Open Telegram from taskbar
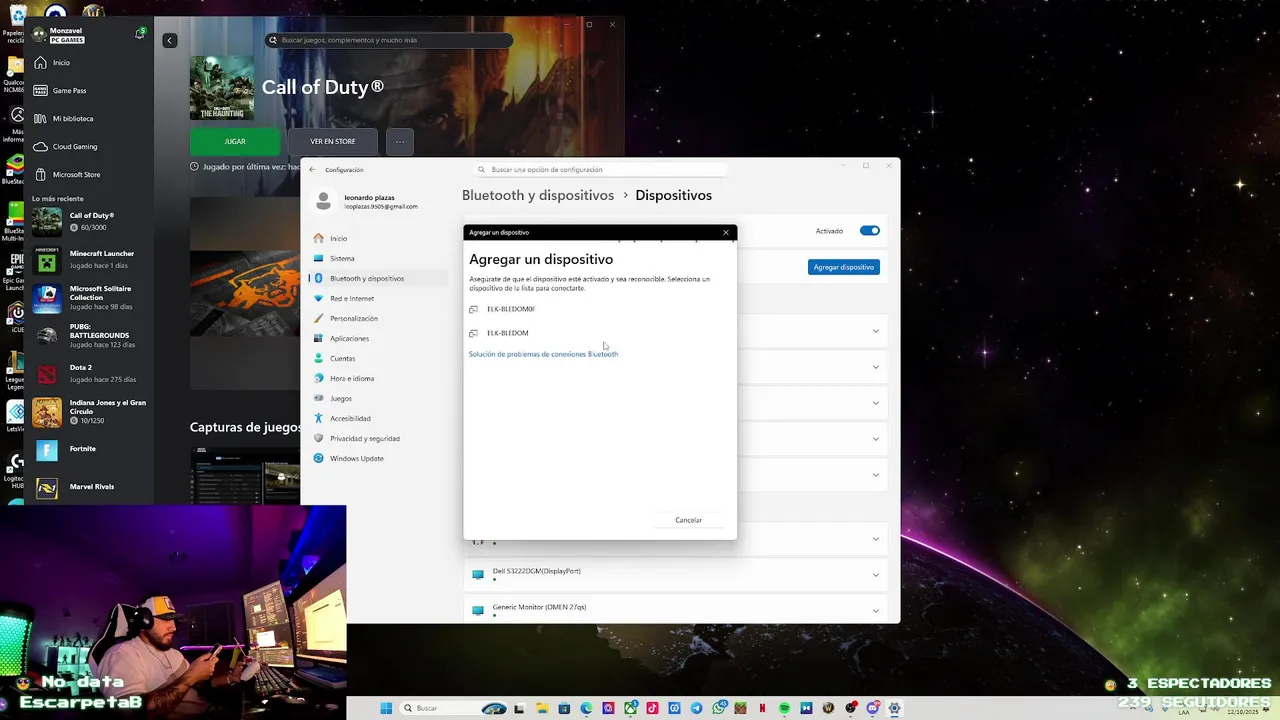Screen dimensions: 1280x720 click(697, 708)
